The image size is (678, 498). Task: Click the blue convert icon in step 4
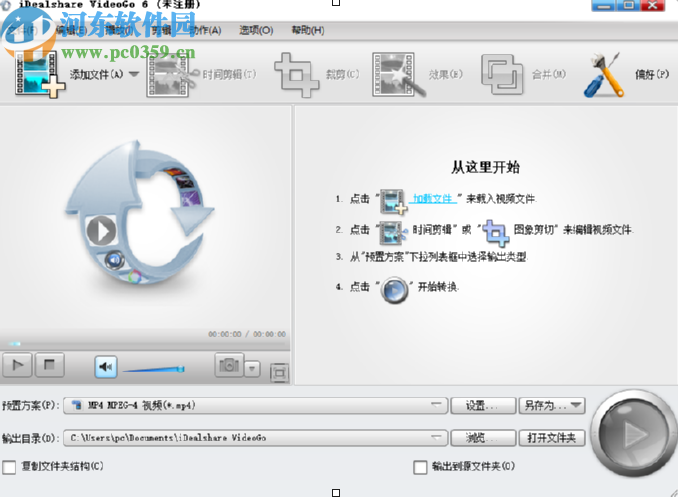point(394,290)
